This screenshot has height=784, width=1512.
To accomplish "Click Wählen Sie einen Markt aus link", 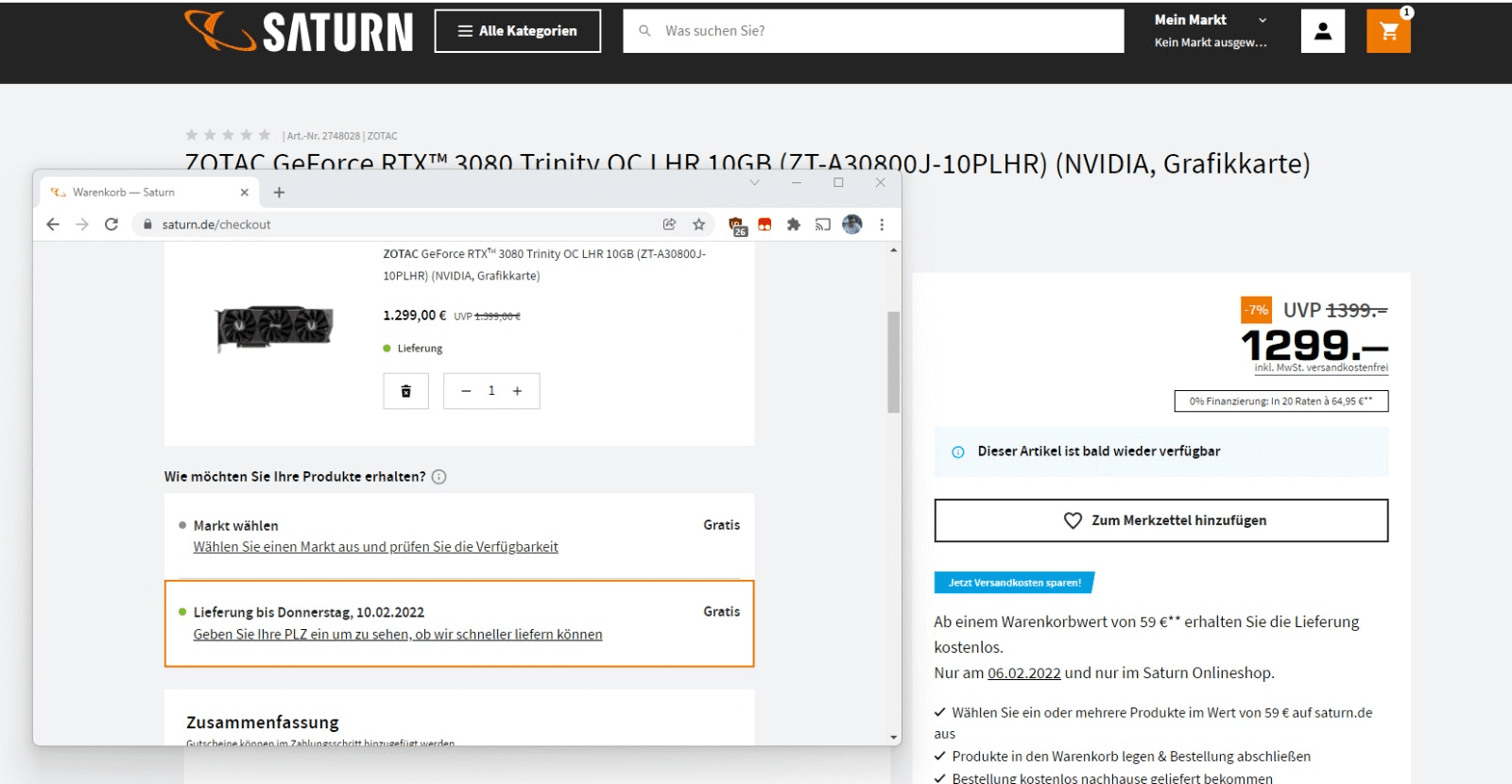I will point(375,547).
